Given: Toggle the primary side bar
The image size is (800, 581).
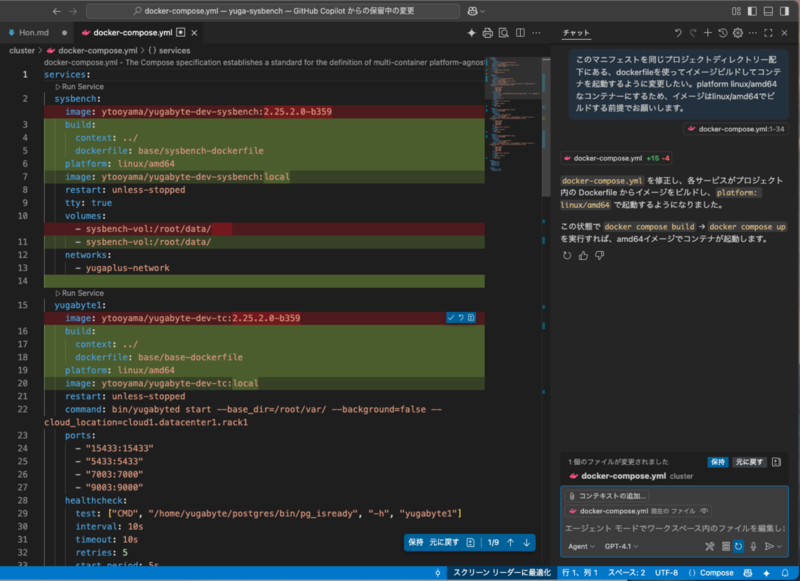Looking at the screenshot, I should tap(752, 11).
